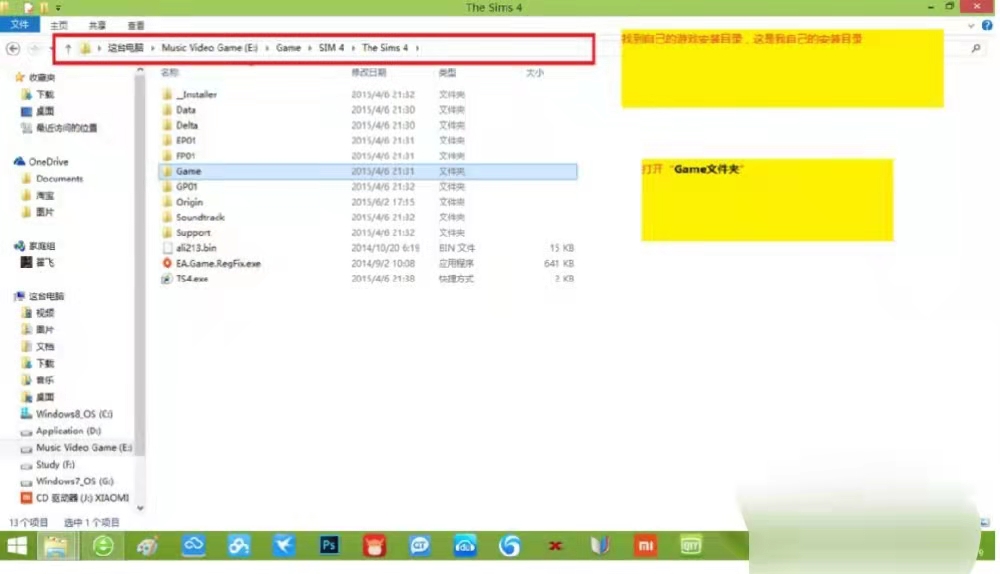
Task: Click the back navigation arrow
Action: [13, 48]
